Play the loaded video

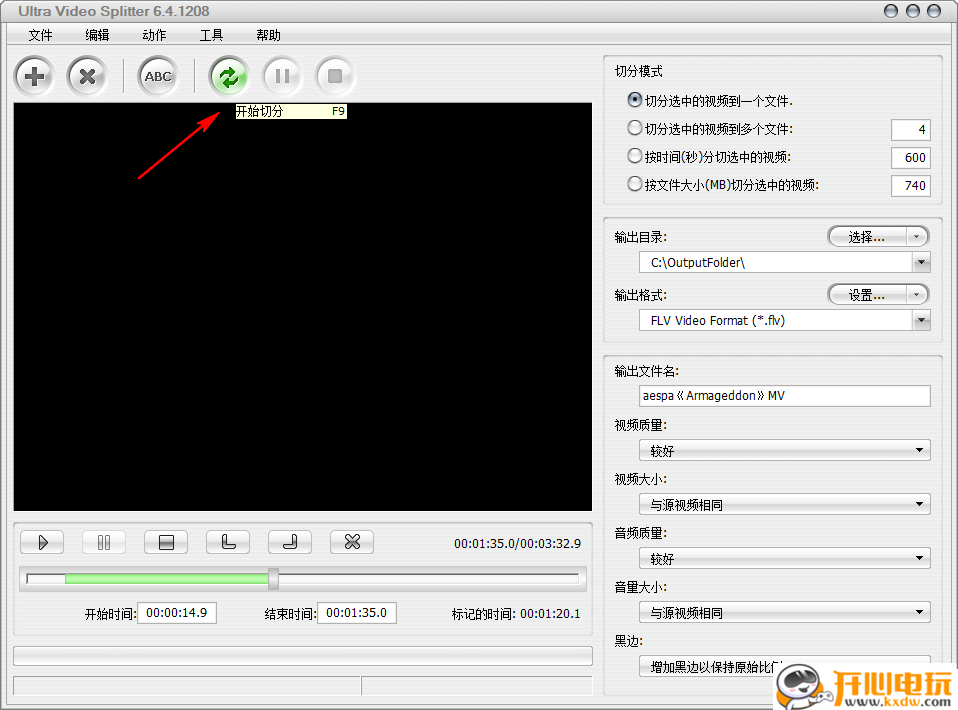pyautogui.click(x=42, y=542)
